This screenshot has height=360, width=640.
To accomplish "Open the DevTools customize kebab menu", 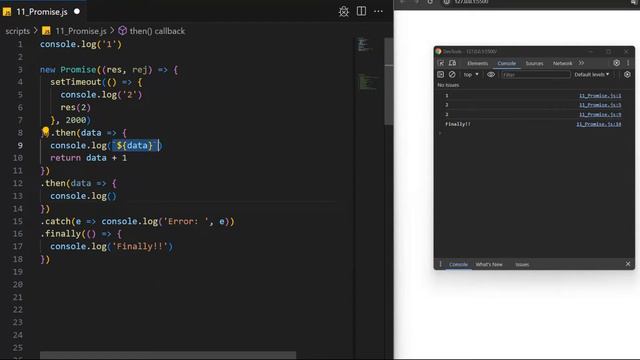I will coord(628,63).
